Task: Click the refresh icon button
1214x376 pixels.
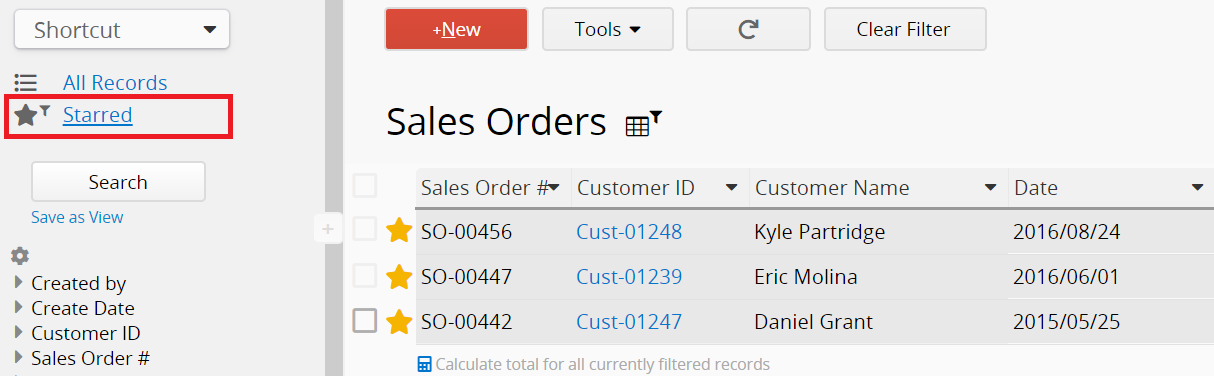Action: point(748,29)
